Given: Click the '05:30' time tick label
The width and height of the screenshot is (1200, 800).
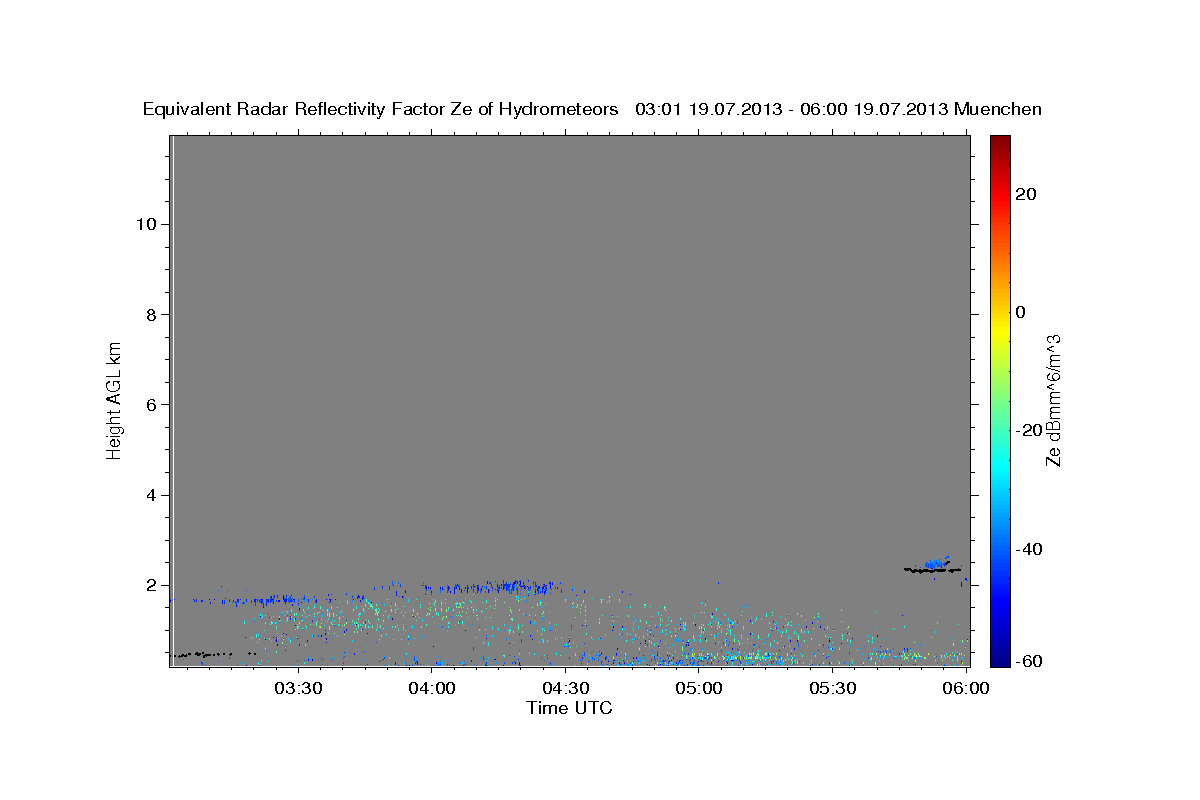Looking at the screenshot, I should click(x=833, y=688).
